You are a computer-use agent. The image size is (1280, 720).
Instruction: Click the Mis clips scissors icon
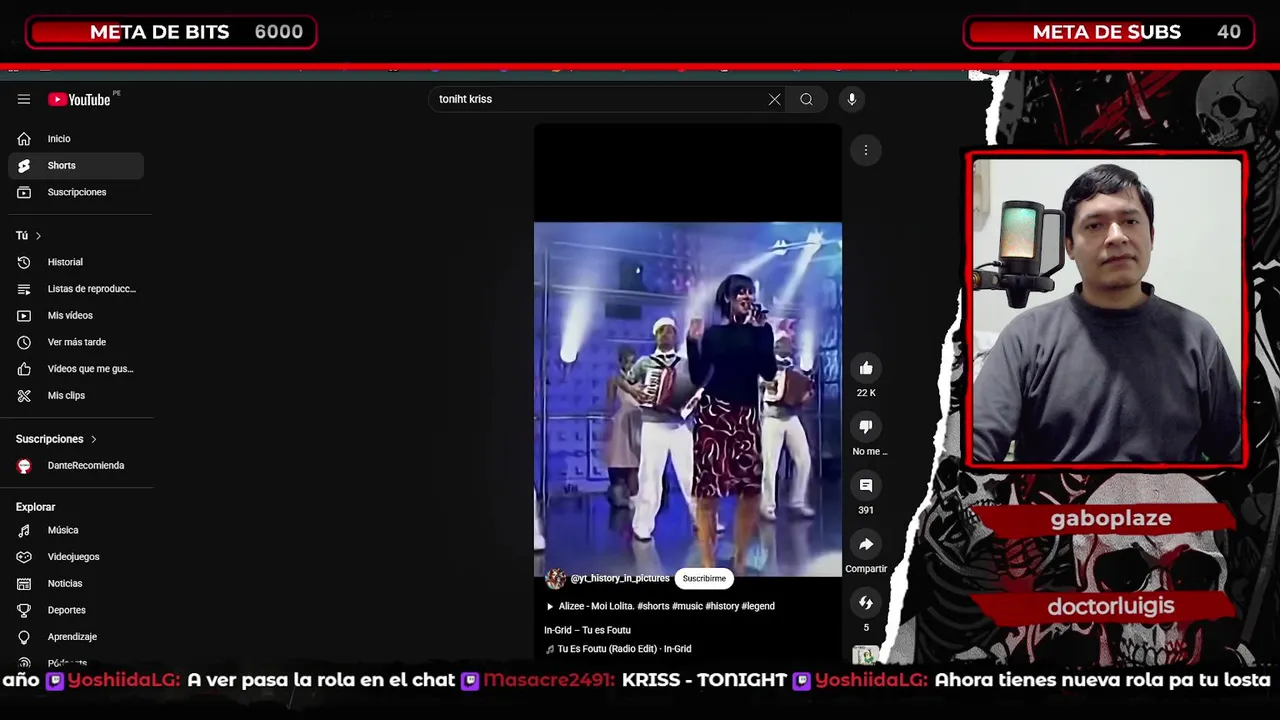[x=24, y=395]
